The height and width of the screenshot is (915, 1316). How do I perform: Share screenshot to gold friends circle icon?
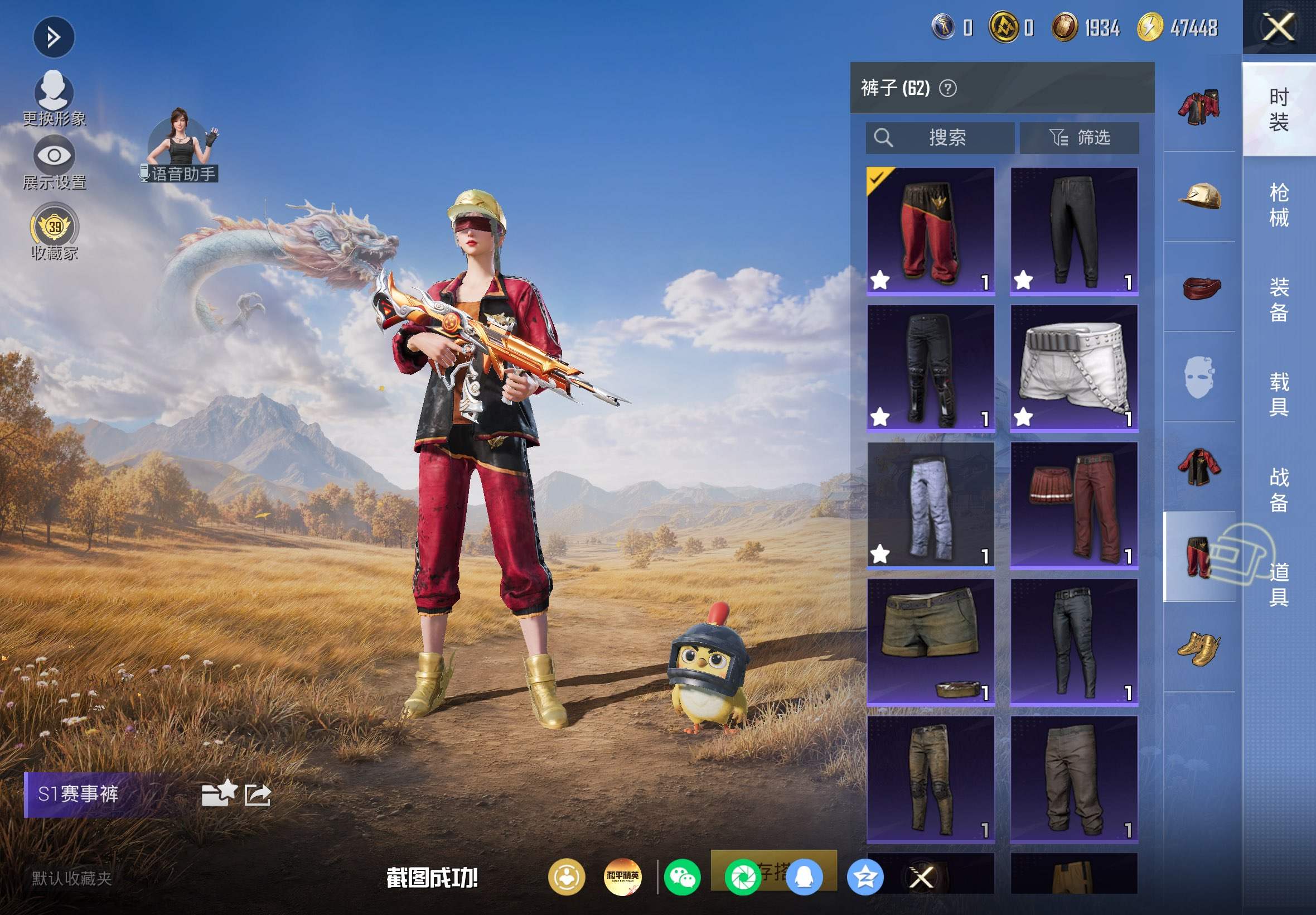[x=566, y=877]
